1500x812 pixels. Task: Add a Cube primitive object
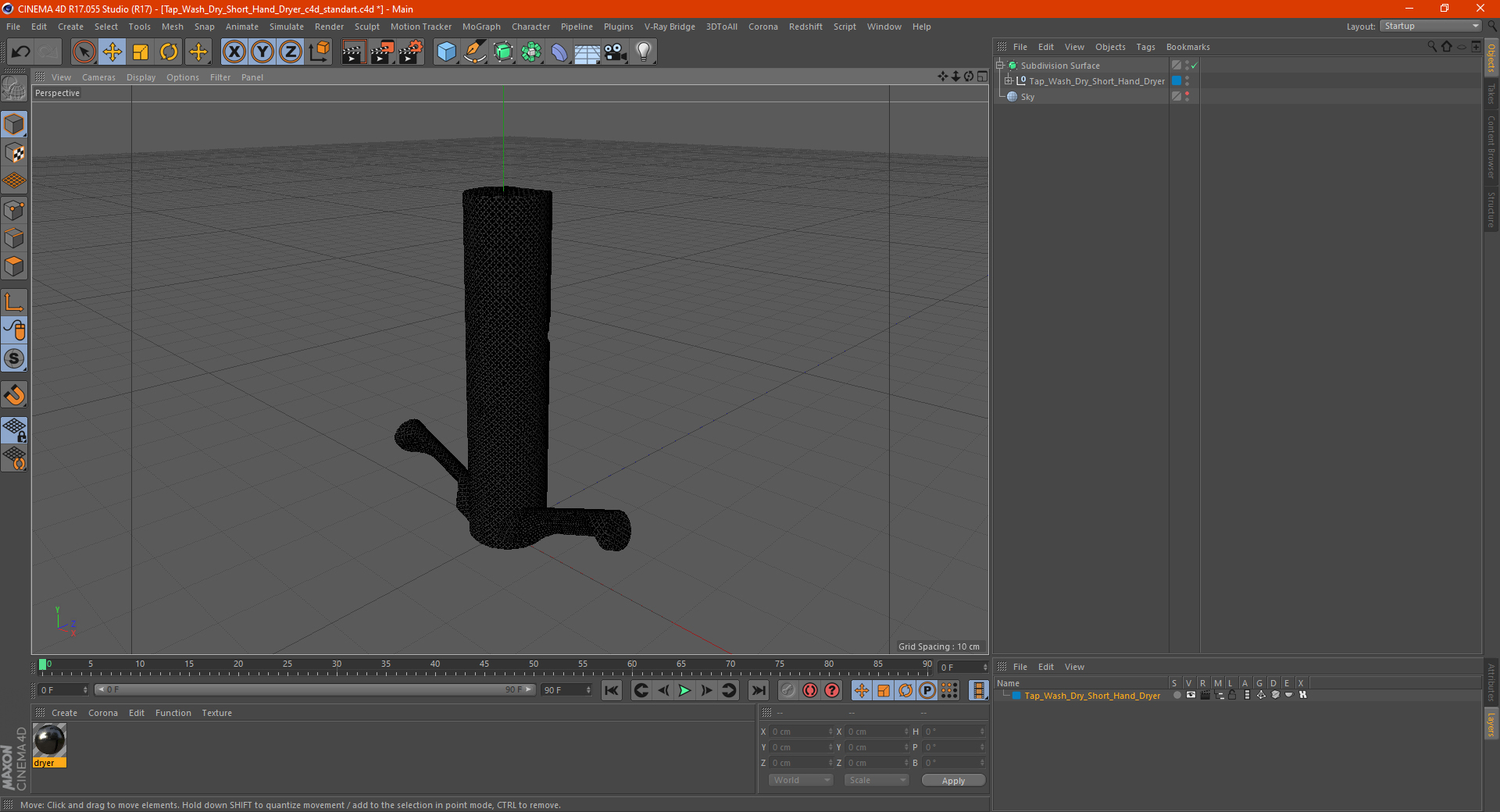coord(447,52)
